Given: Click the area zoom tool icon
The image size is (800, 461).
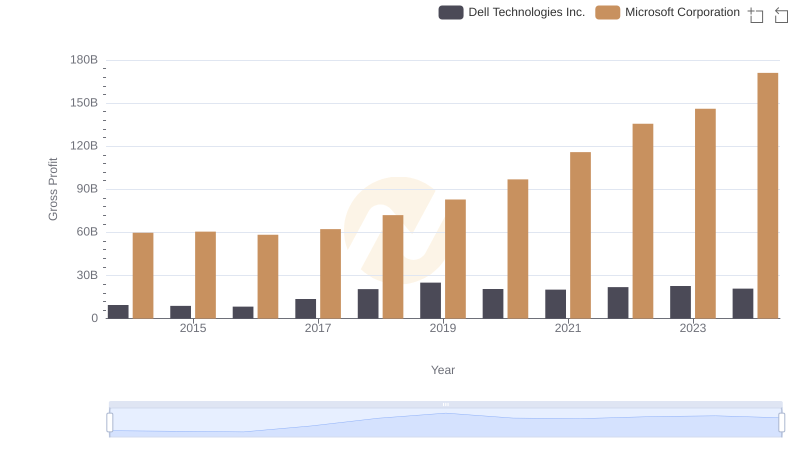Looking at the screenshot, I should click(x=756, y=15).
